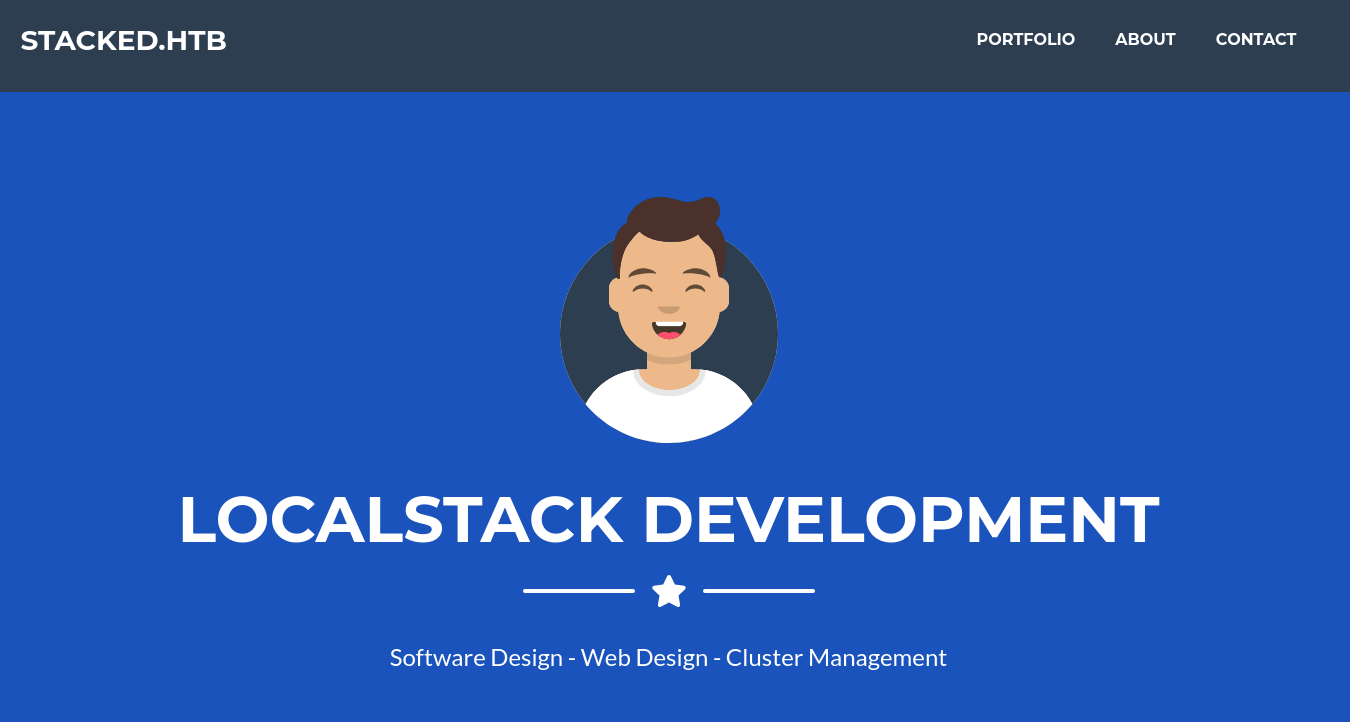Click the word DEVELOPMENT in the heading
The image size is (1350, 722).
click(900, 520)
